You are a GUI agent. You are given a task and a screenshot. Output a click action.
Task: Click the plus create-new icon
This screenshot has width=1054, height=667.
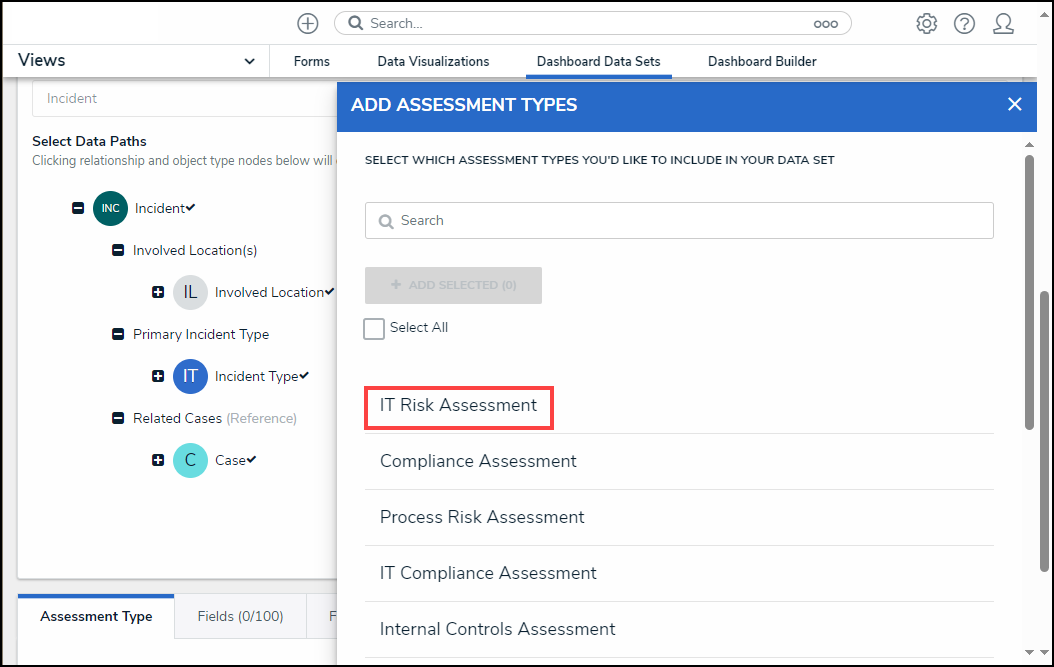pos(308,23)
